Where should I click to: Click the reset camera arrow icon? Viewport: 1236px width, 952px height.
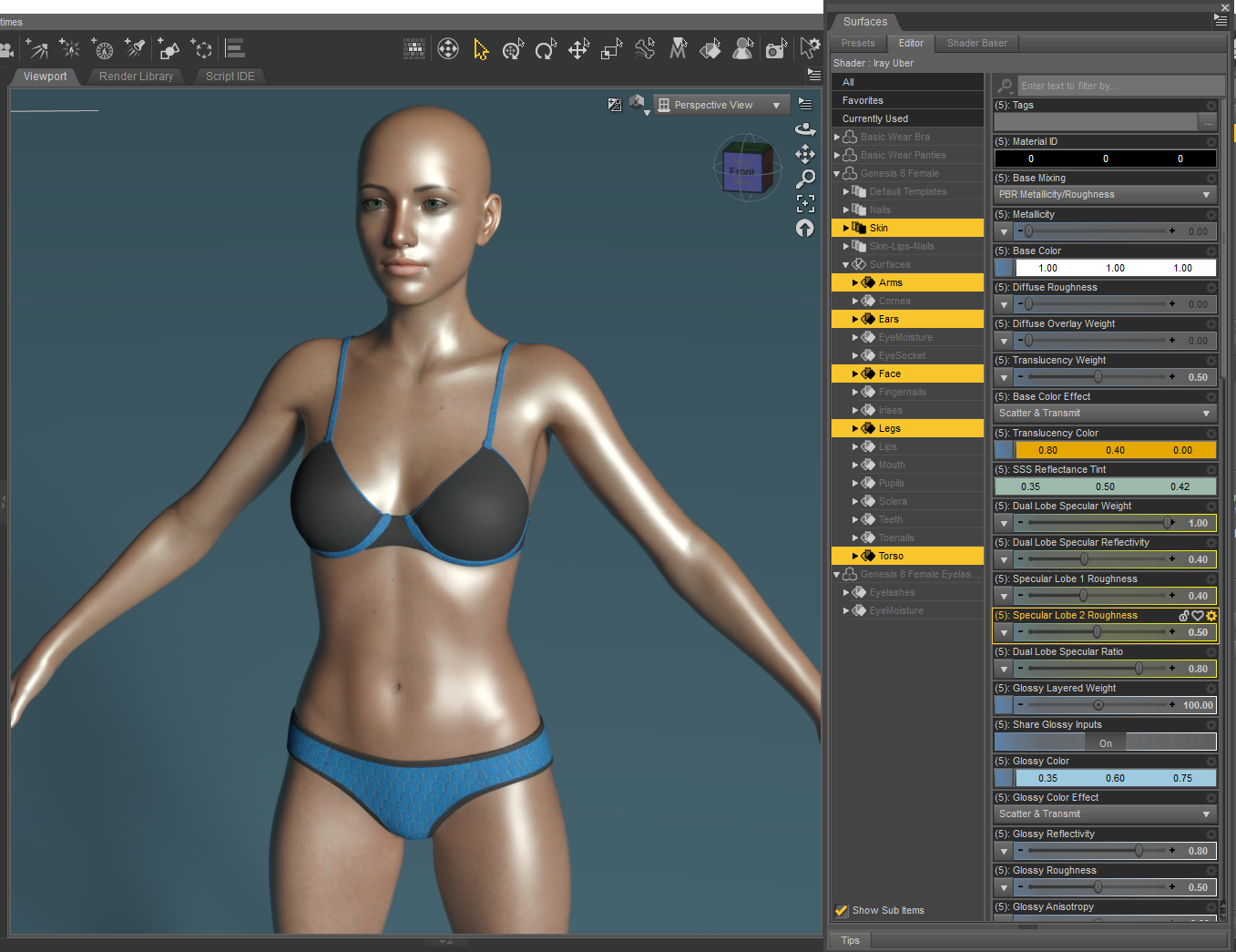coord(805,228)
